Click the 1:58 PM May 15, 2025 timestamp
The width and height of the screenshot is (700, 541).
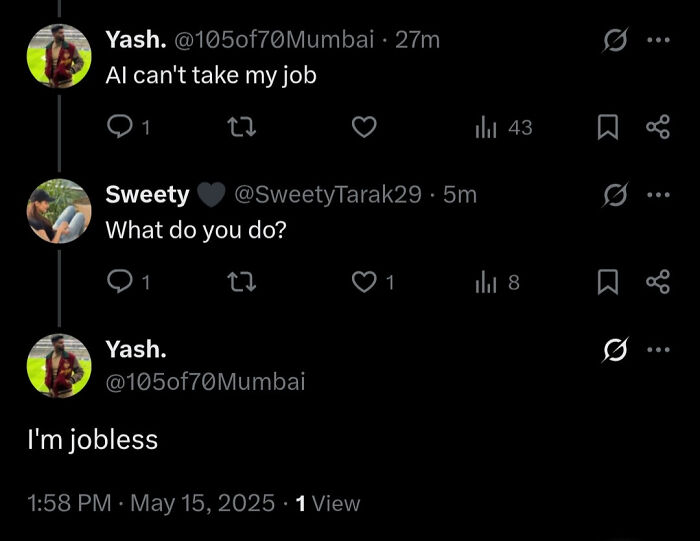(150, 504)
